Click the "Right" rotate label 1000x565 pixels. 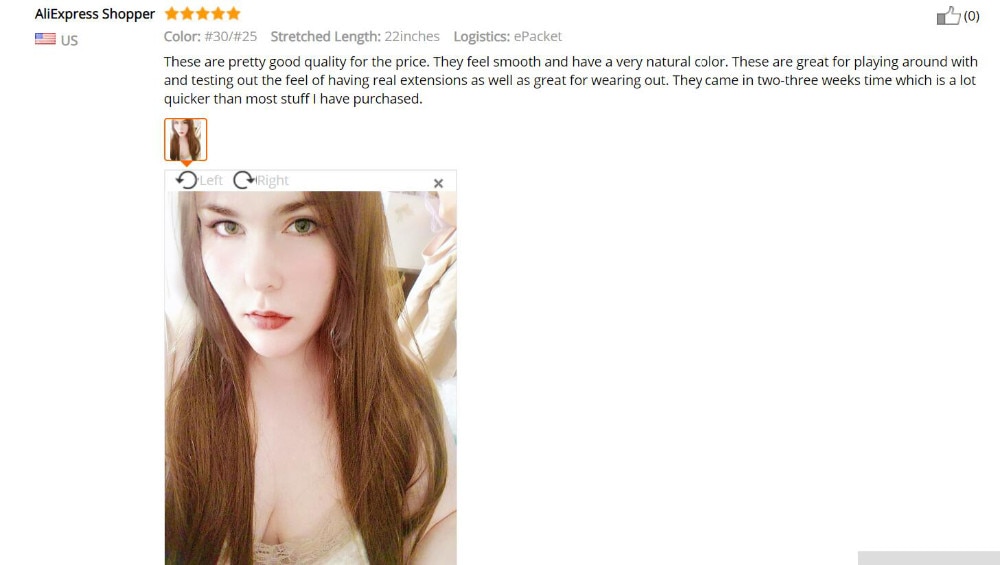pyautogui.click(x=273, y=180)
